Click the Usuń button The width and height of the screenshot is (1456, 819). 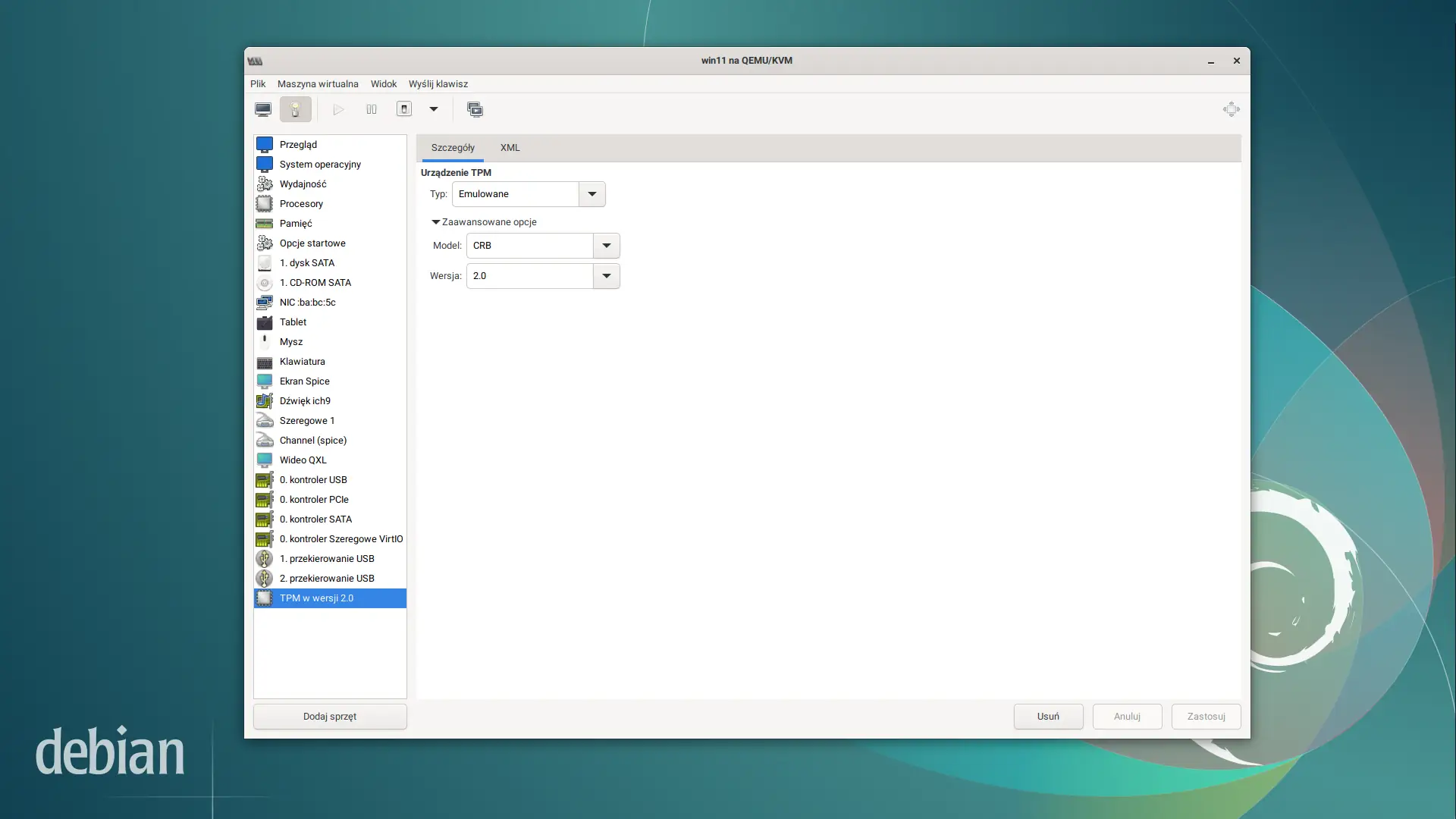tap(1048, 717)
